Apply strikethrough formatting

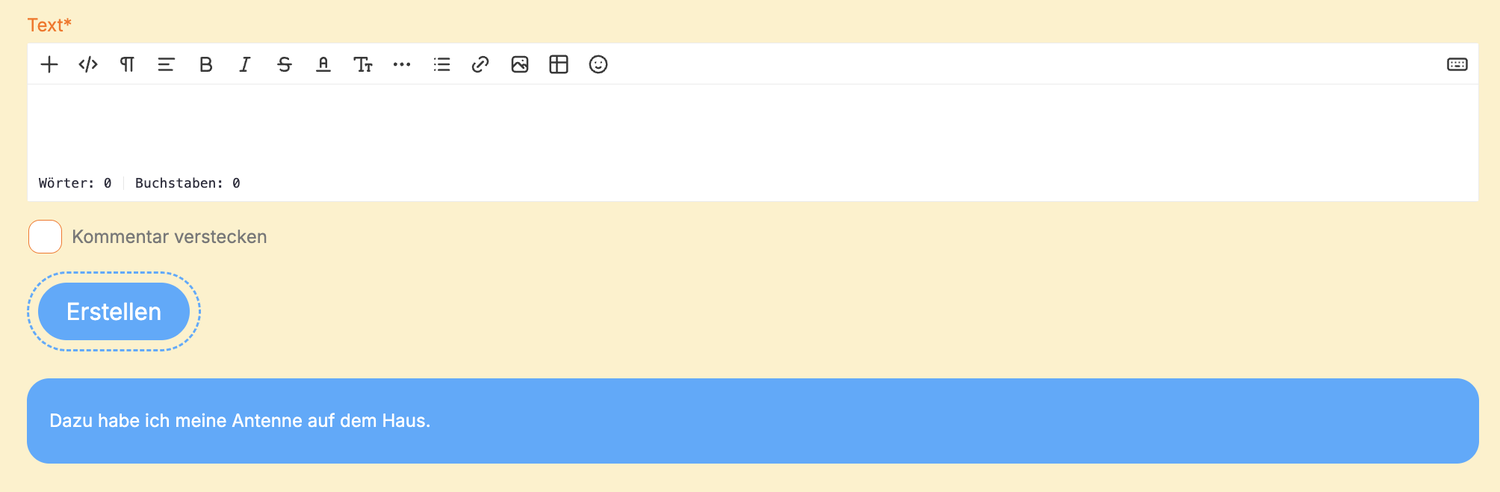284,65
